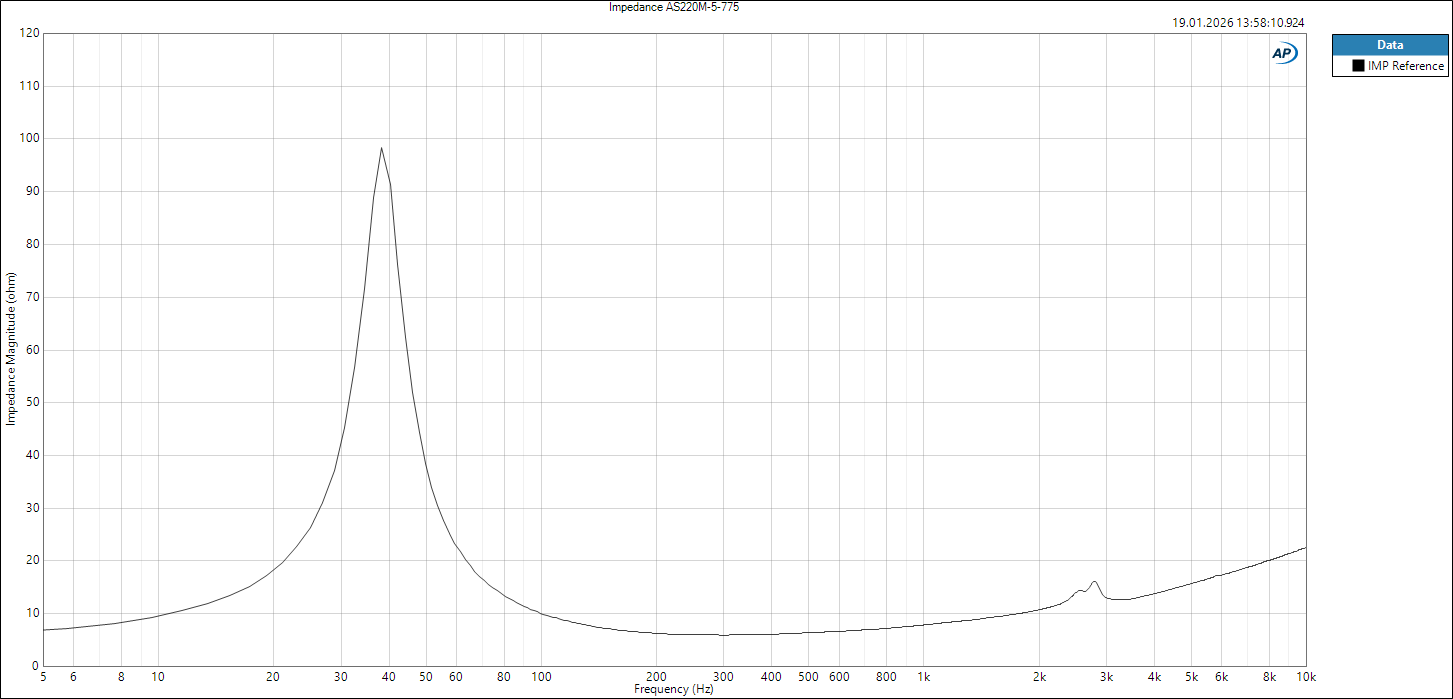Click the Data legend header

1390,45
